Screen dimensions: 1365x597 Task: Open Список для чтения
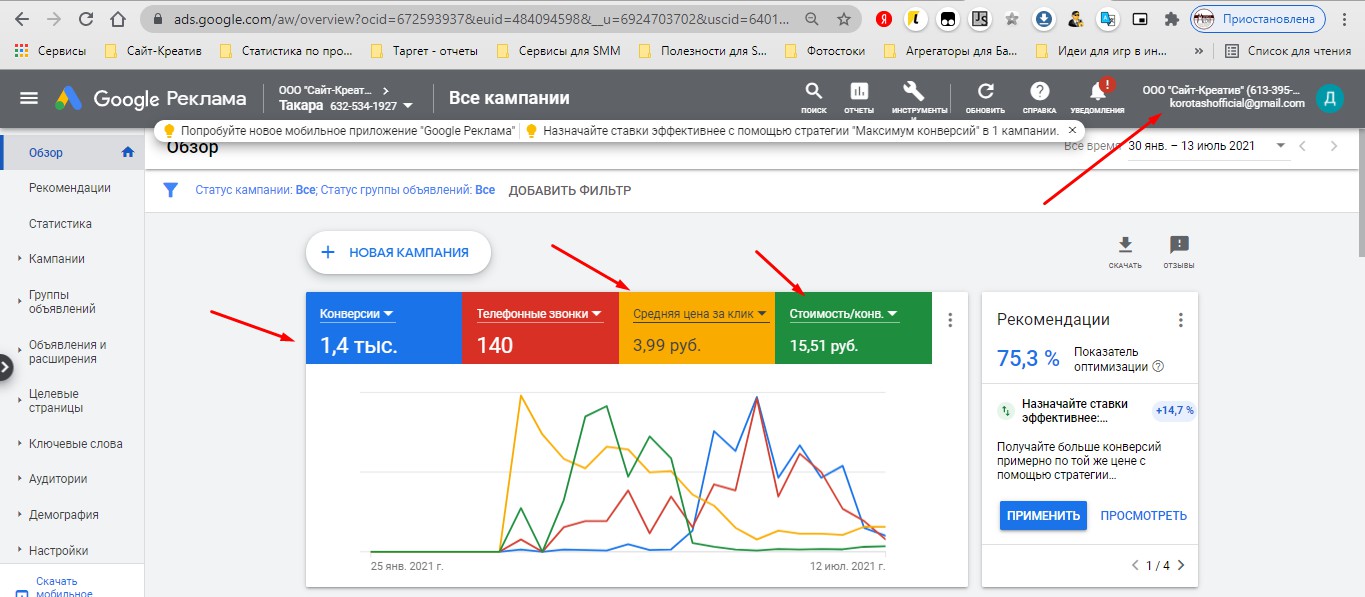click(x=1287, y=50)
